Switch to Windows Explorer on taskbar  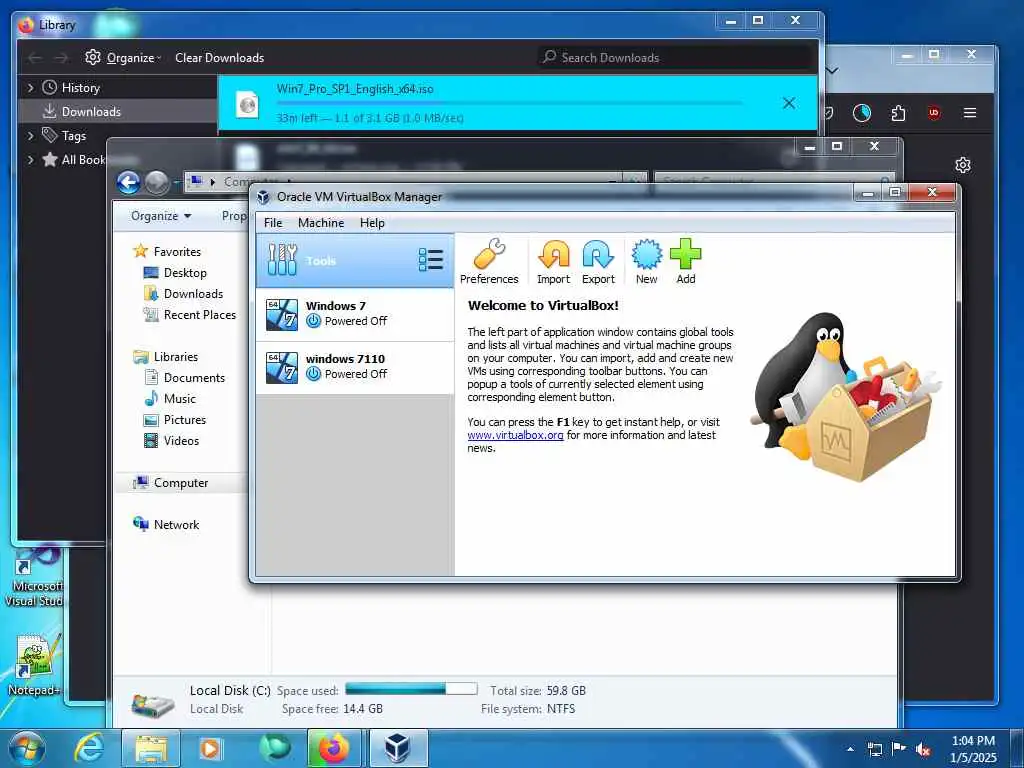click(151, 748)
